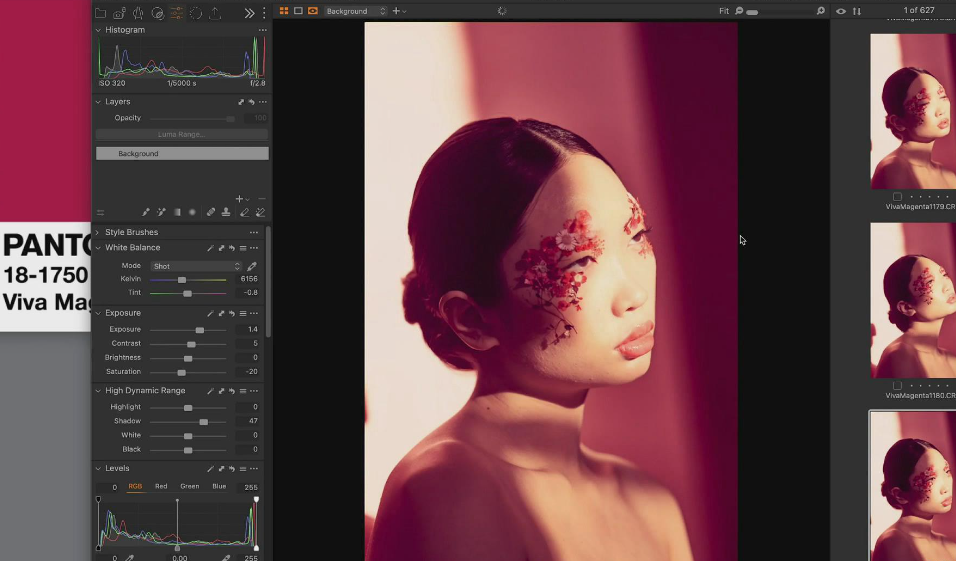The image size is (956, 561).
Task: Select the VivaMagenta1179 thumbnail in browser
Action: (x=913, y=111)
